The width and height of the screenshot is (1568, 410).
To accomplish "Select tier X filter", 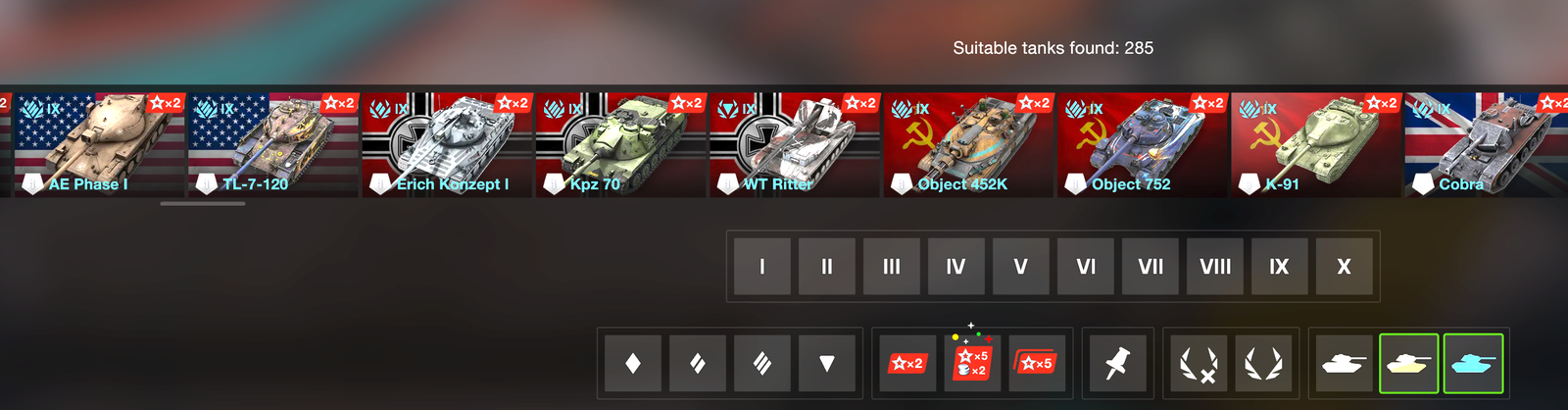I will pos(1344,267).
